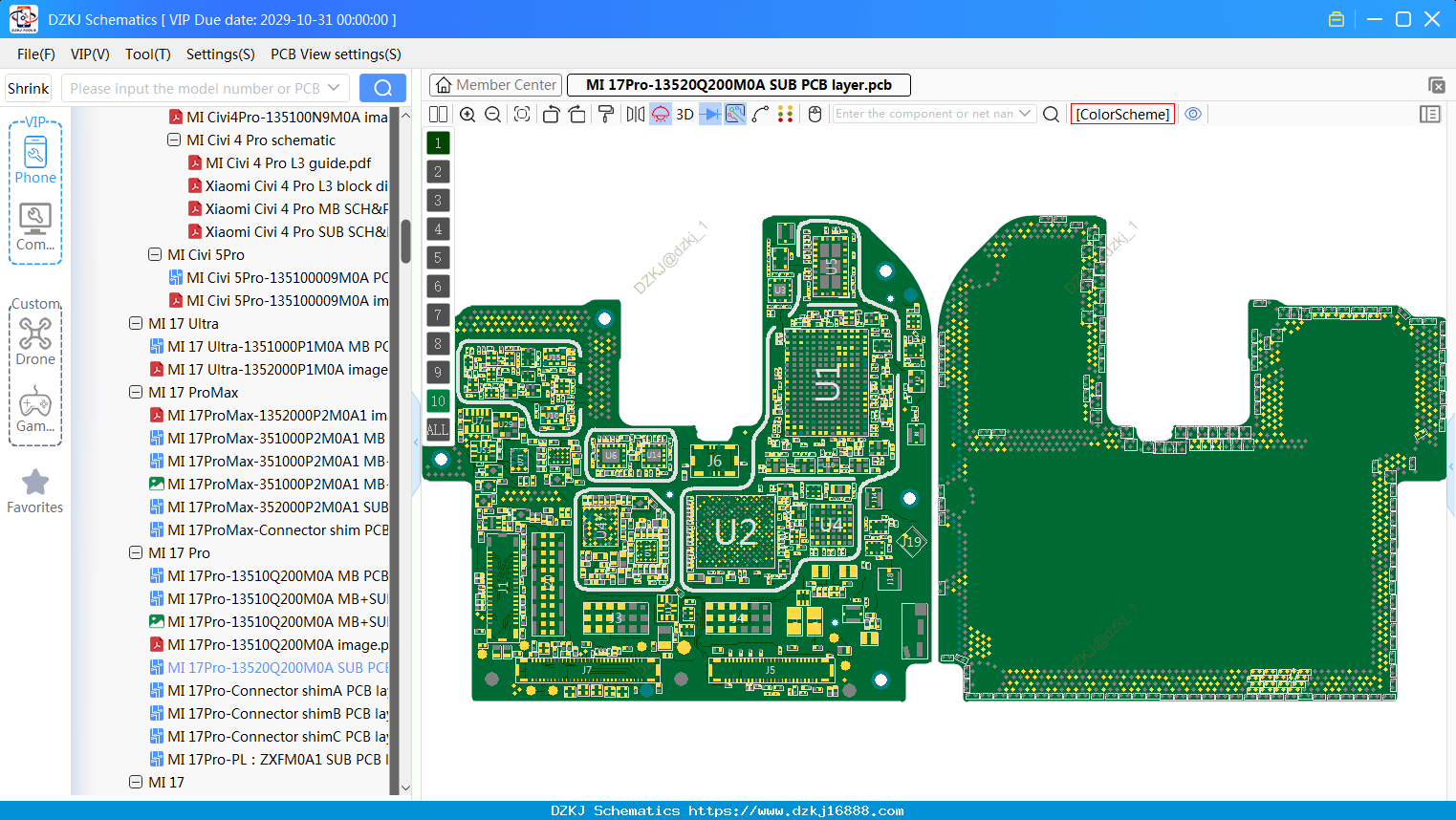This screenshot has height=820, width=1456.
Task: Collapse the MI Civi 5Pro node
Action: pyautogui.click(x=155, y=254)
